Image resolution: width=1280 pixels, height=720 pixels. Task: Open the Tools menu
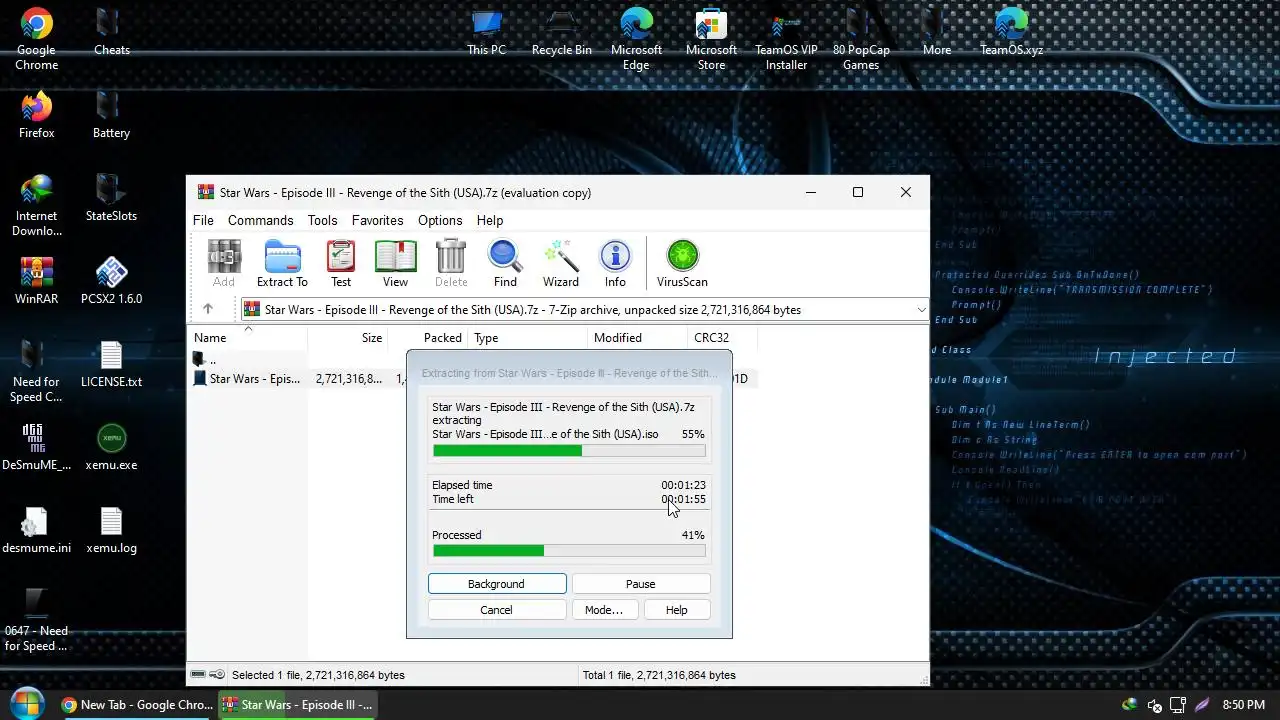322,220
